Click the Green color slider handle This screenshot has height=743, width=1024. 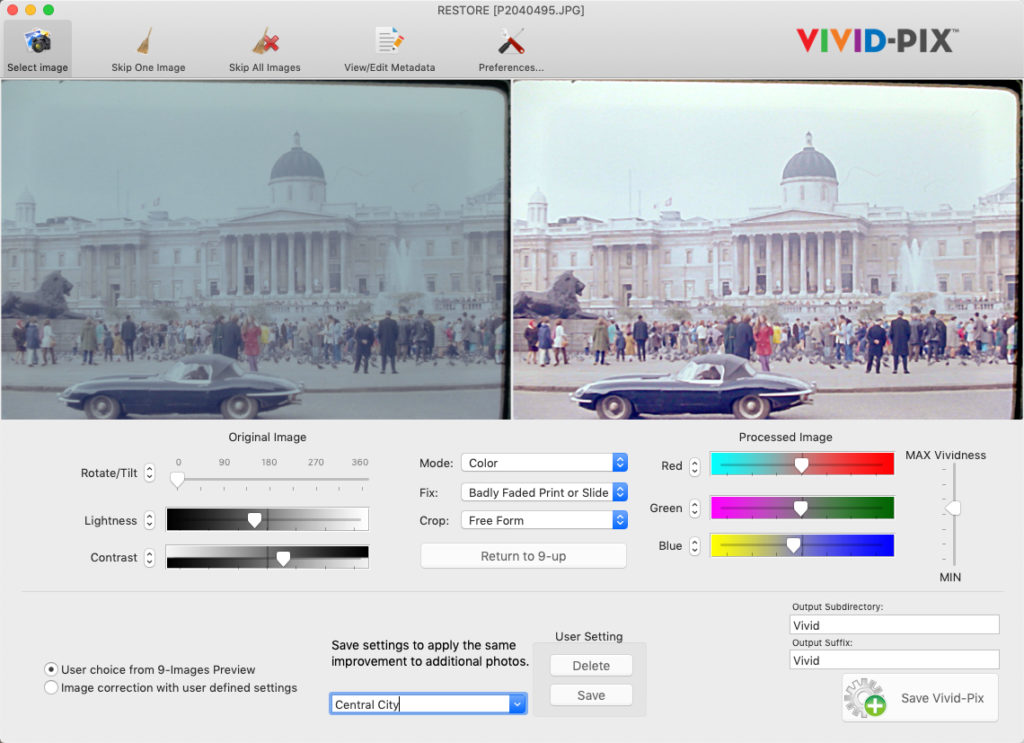[800, 508]
